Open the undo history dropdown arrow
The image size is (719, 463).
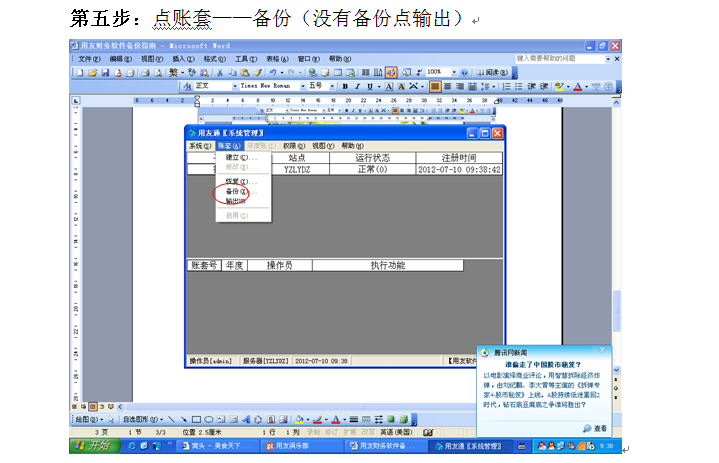[282, 72]
